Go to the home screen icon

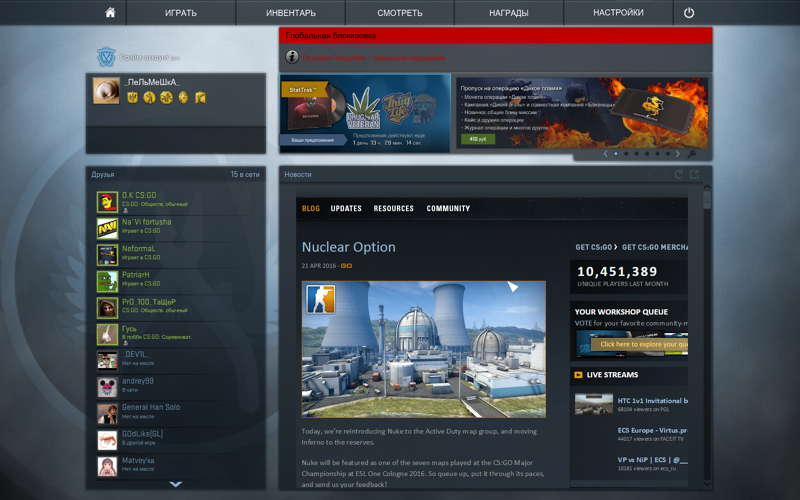point(110,13)
